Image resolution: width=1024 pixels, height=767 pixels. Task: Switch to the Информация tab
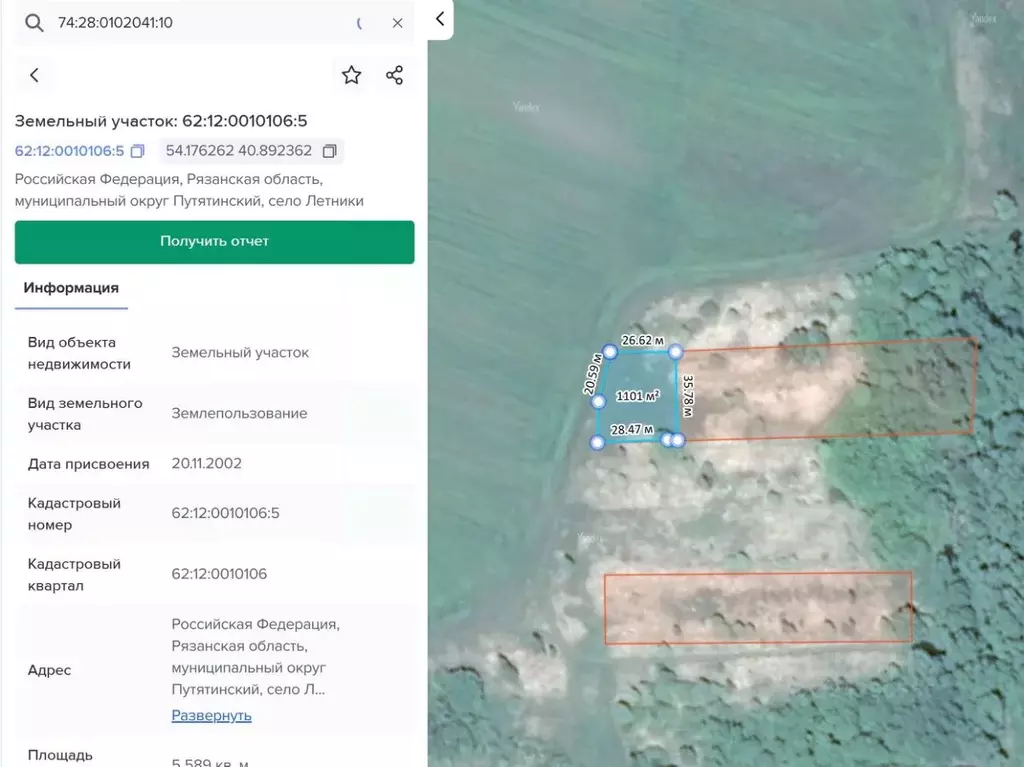coord(71,288)
